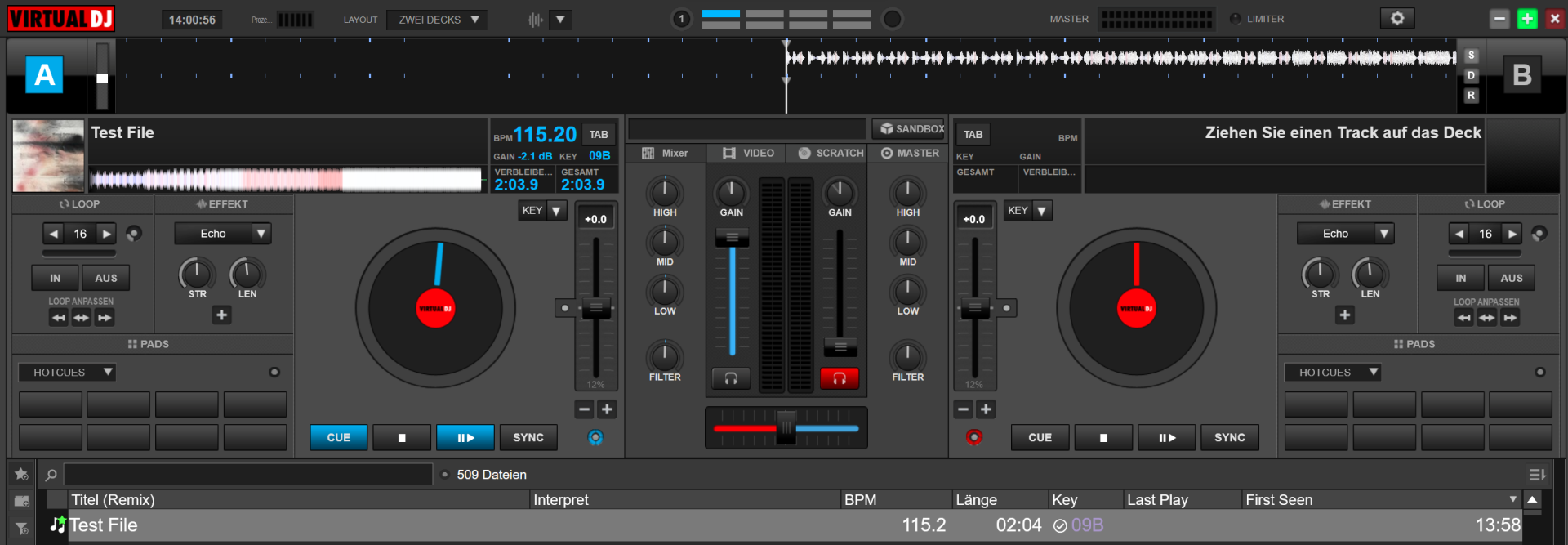Double deck A loop with adjust right icon

(x=105, y=318)
